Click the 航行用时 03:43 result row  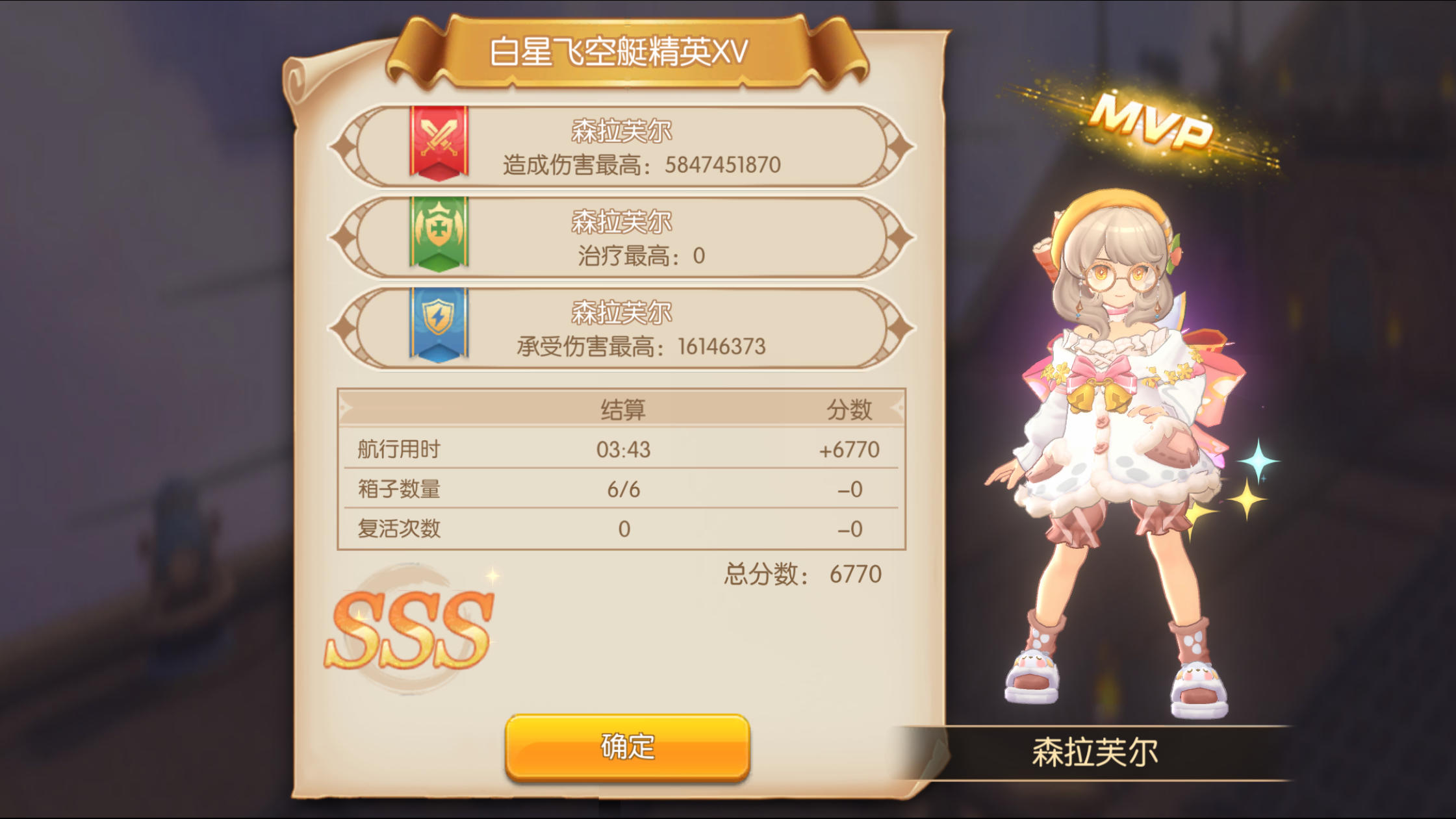pyautogui.click(x=622, y=449)
